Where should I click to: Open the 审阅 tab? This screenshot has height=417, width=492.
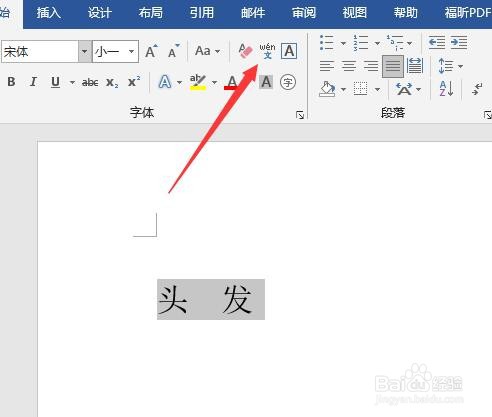coord(304,13)
